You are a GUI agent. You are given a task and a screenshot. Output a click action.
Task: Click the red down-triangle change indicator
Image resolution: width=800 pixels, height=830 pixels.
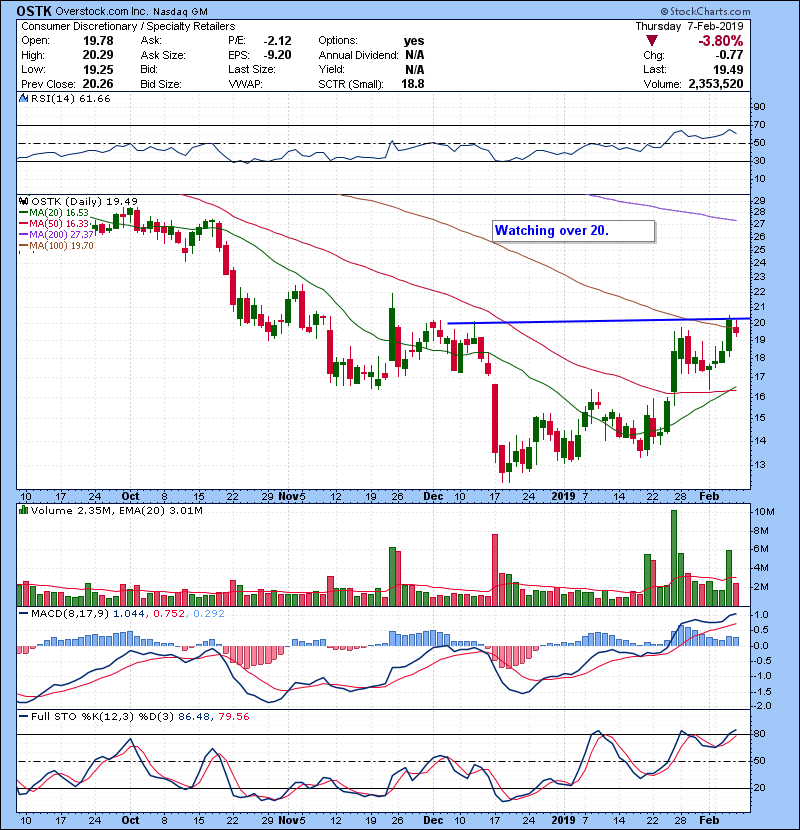point(652,41)
